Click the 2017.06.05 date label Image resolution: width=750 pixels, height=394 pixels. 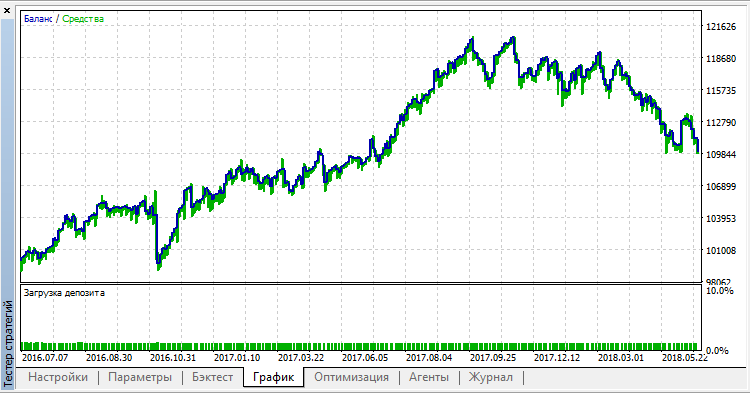point(365,358)
